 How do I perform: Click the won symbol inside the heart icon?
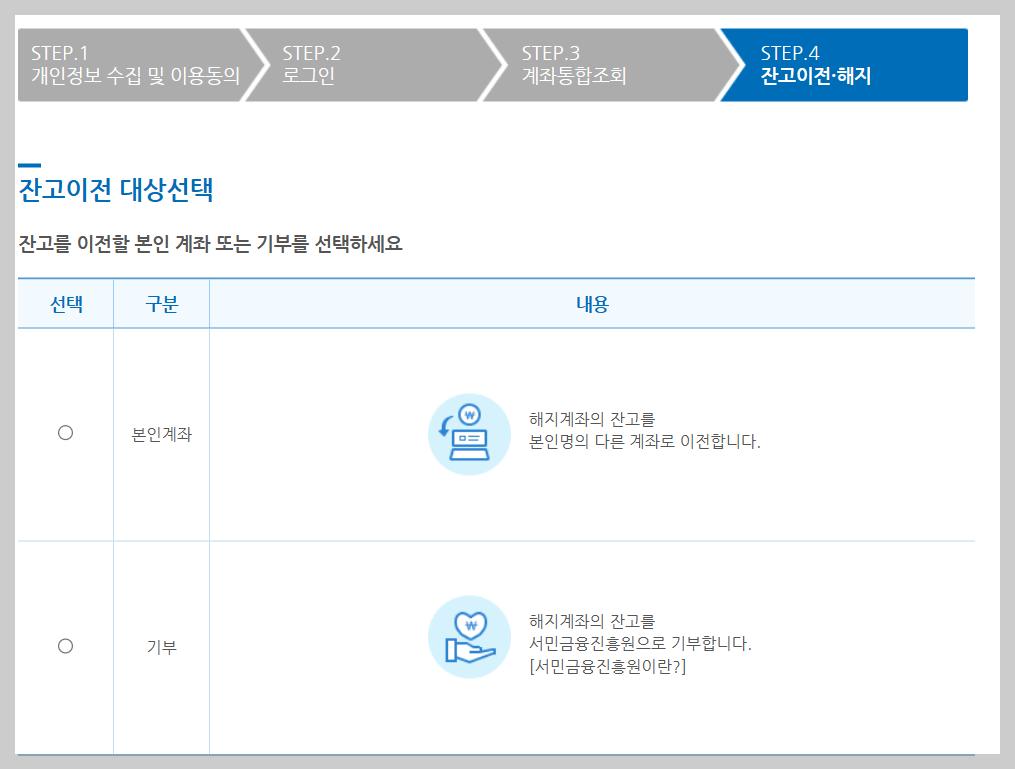coord(470,624)
